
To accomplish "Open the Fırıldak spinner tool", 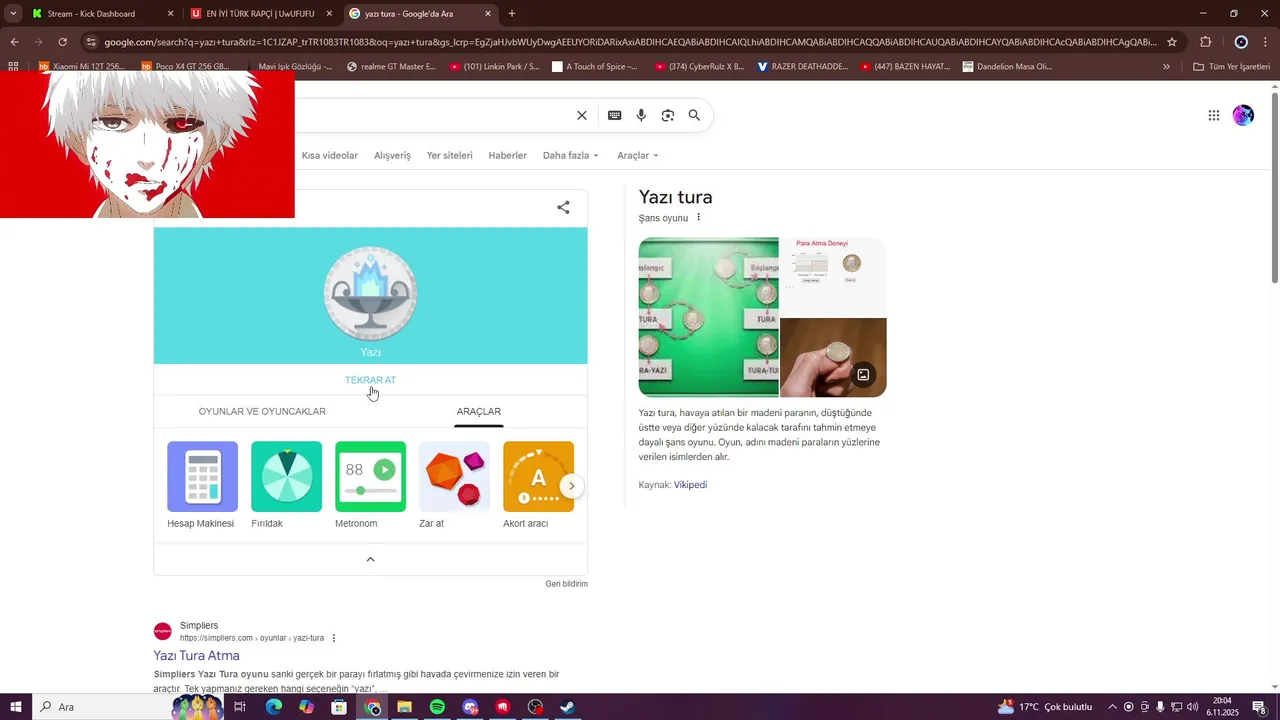I will [286, 486].
